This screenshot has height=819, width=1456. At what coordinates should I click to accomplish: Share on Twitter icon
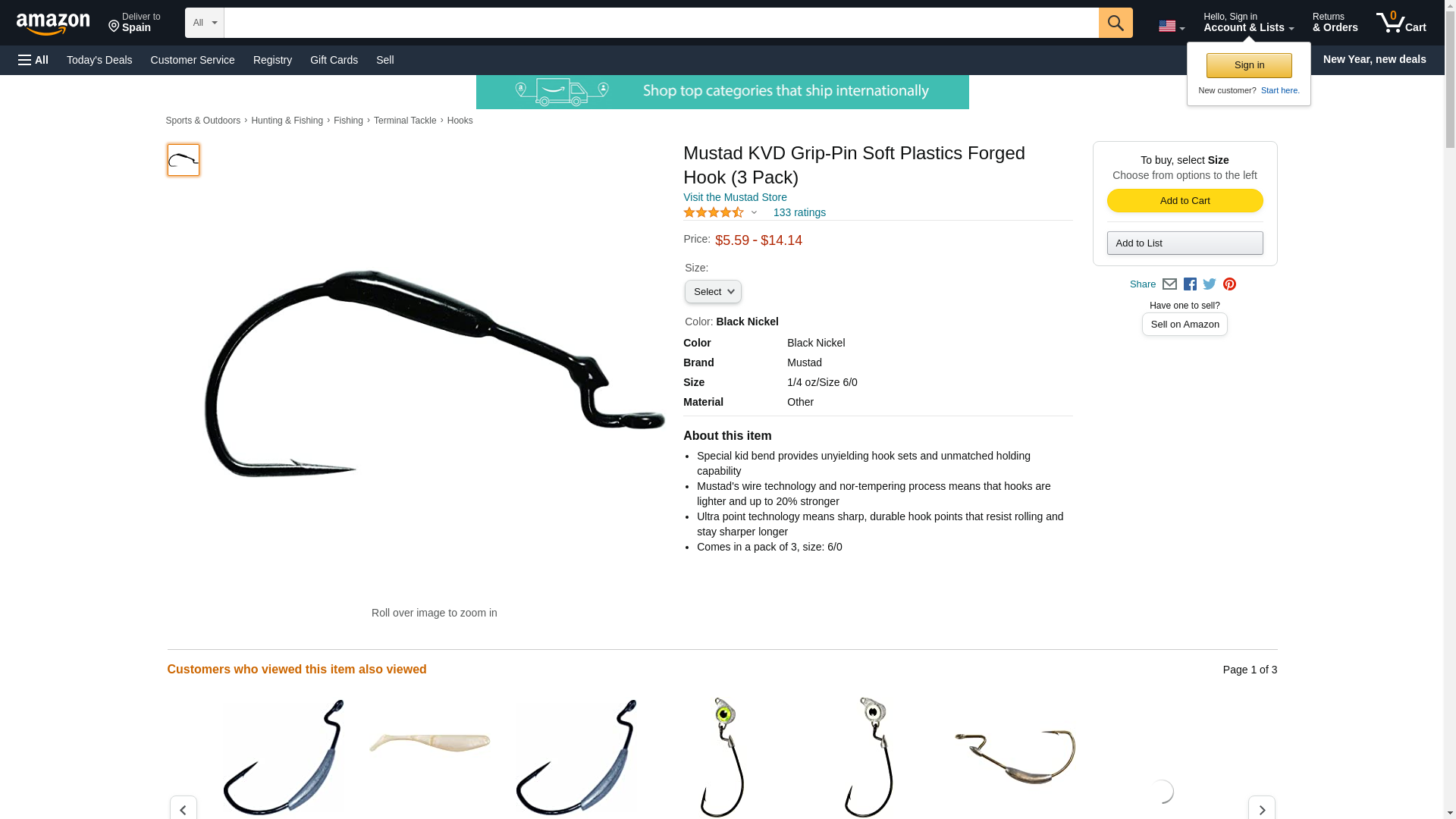tap(1210, 284)
